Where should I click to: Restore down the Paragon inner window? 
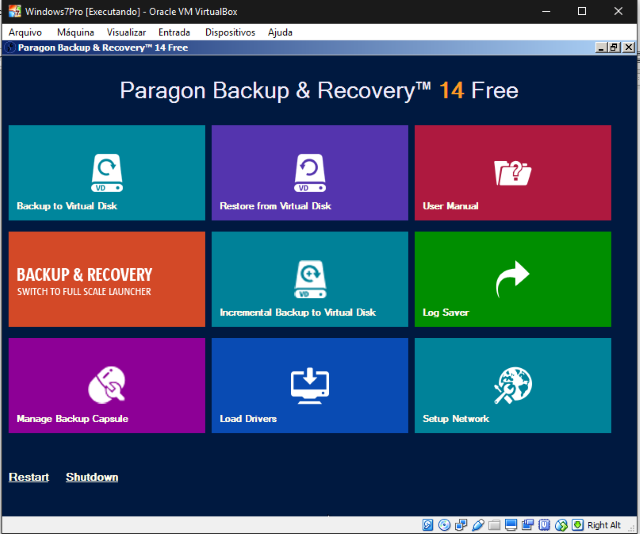614,47
